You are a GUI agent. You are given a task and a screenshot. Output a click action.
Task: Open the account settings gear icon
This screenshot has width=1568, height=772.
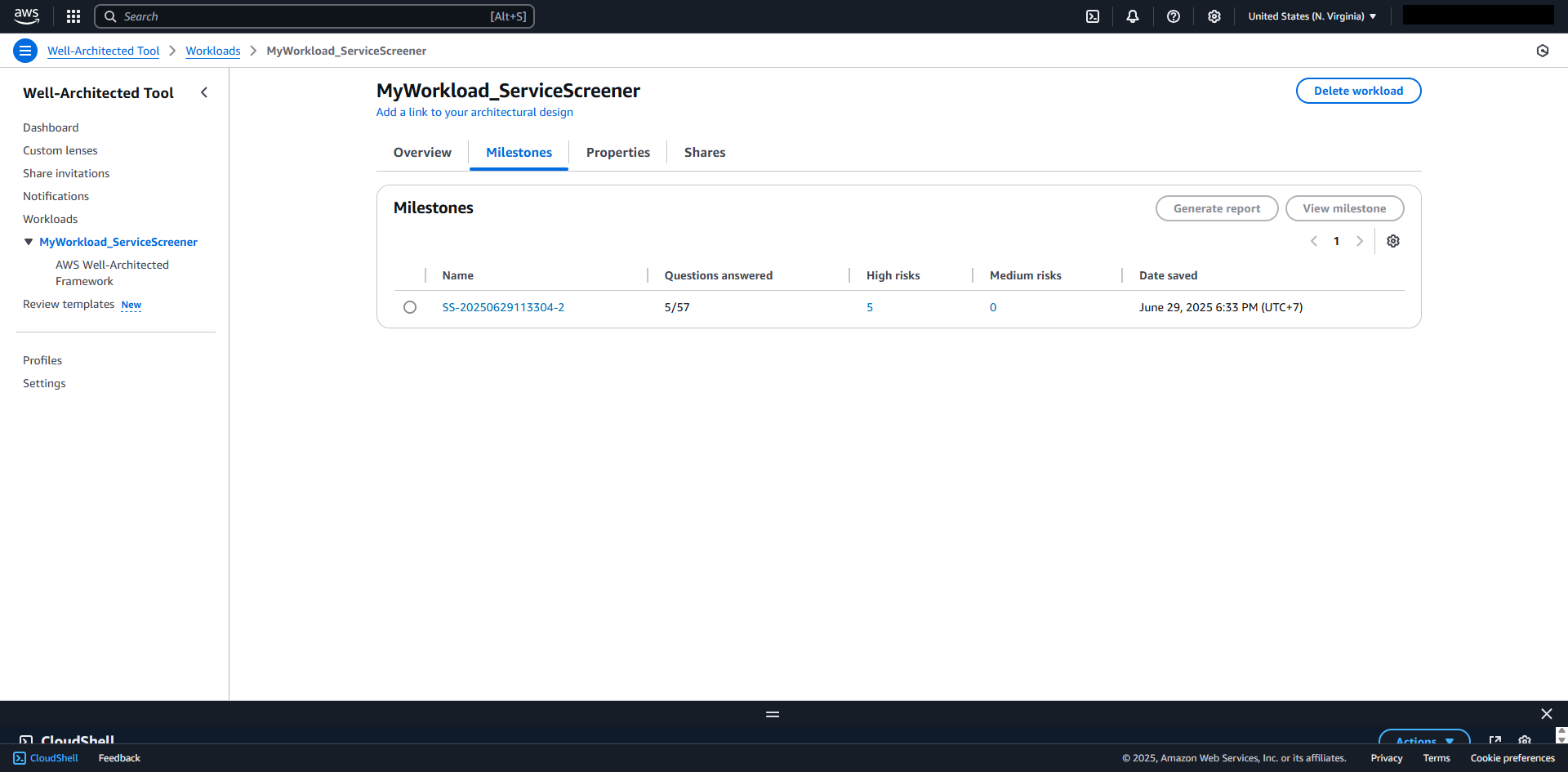pyautogui.click(x=1214, y=16)
